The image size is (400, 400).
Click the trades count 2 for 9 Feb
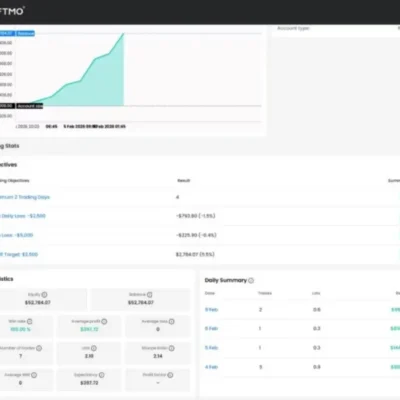[260, 310]
